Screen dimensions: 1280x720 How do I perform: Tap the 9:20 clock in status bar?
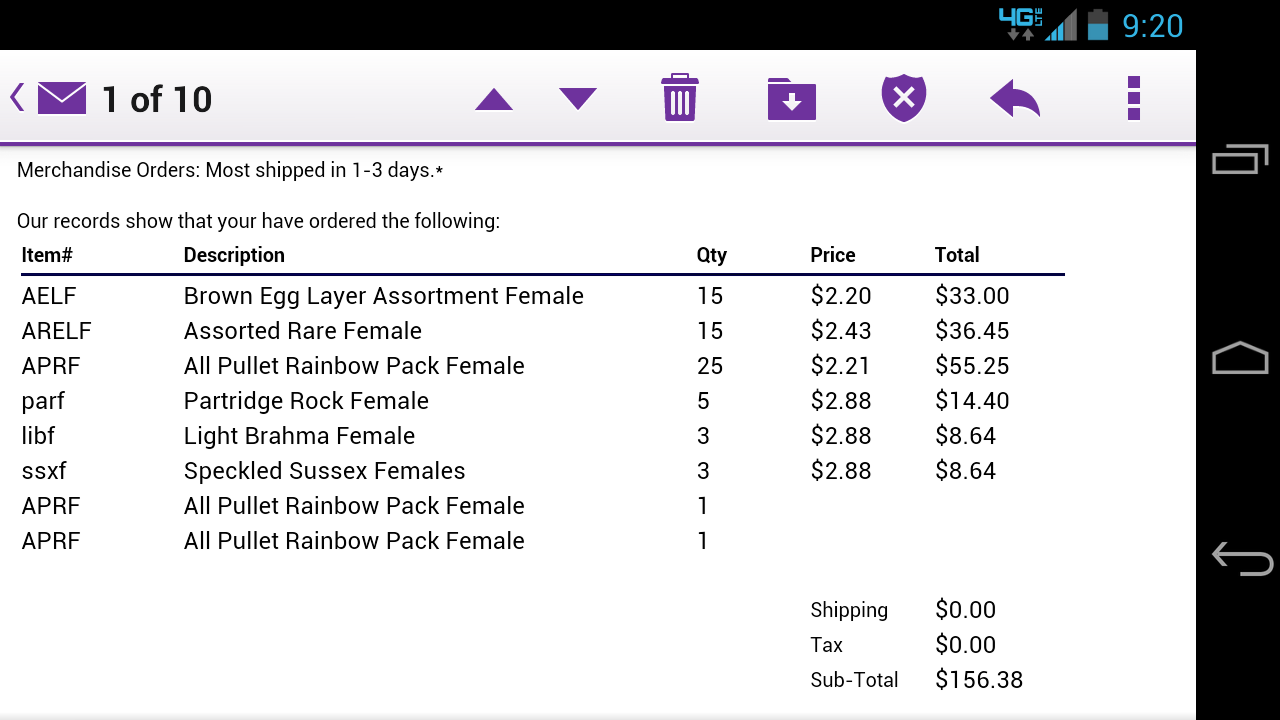1152,25
